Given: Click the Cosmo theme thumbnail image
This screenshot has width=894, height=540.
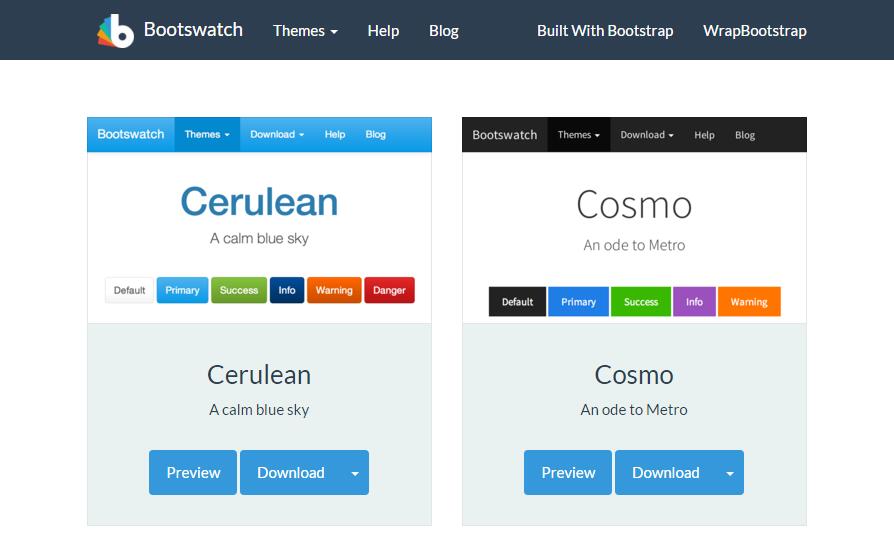Looking at the screenshot, I should (634, 220).
